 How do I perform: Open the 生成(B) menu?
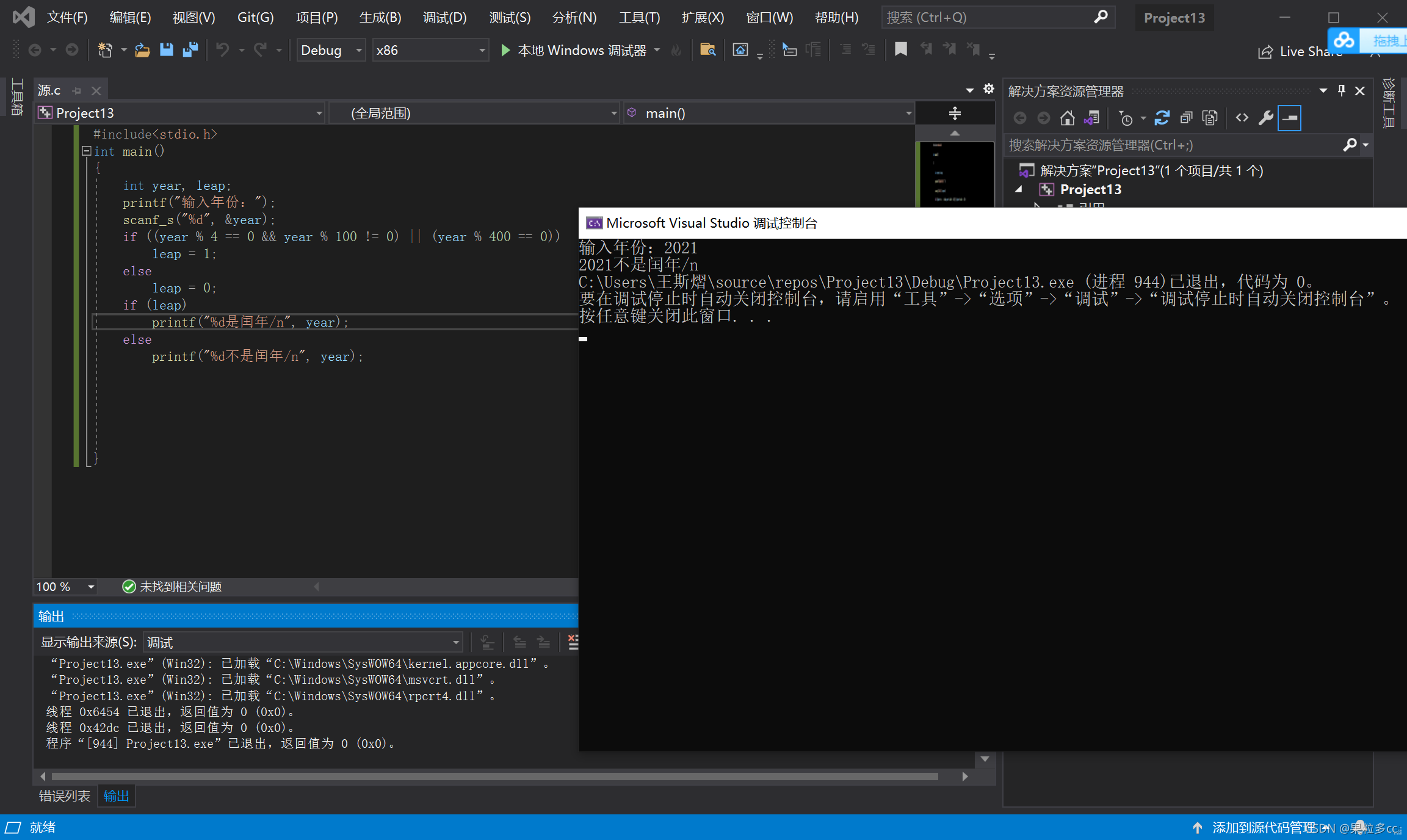click(x=380, y=17)
